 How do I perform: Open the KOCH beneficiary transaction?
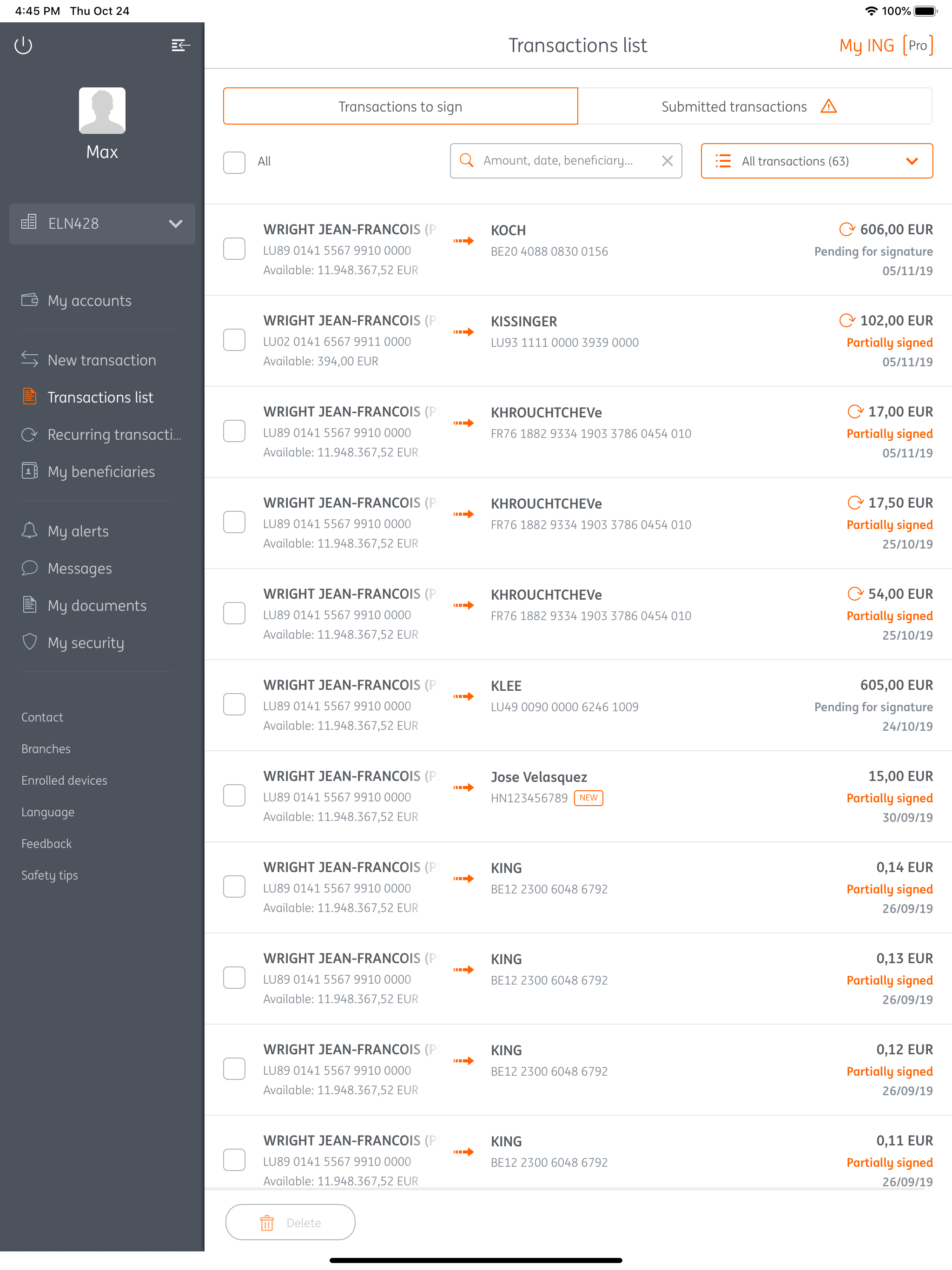[578, 249]
